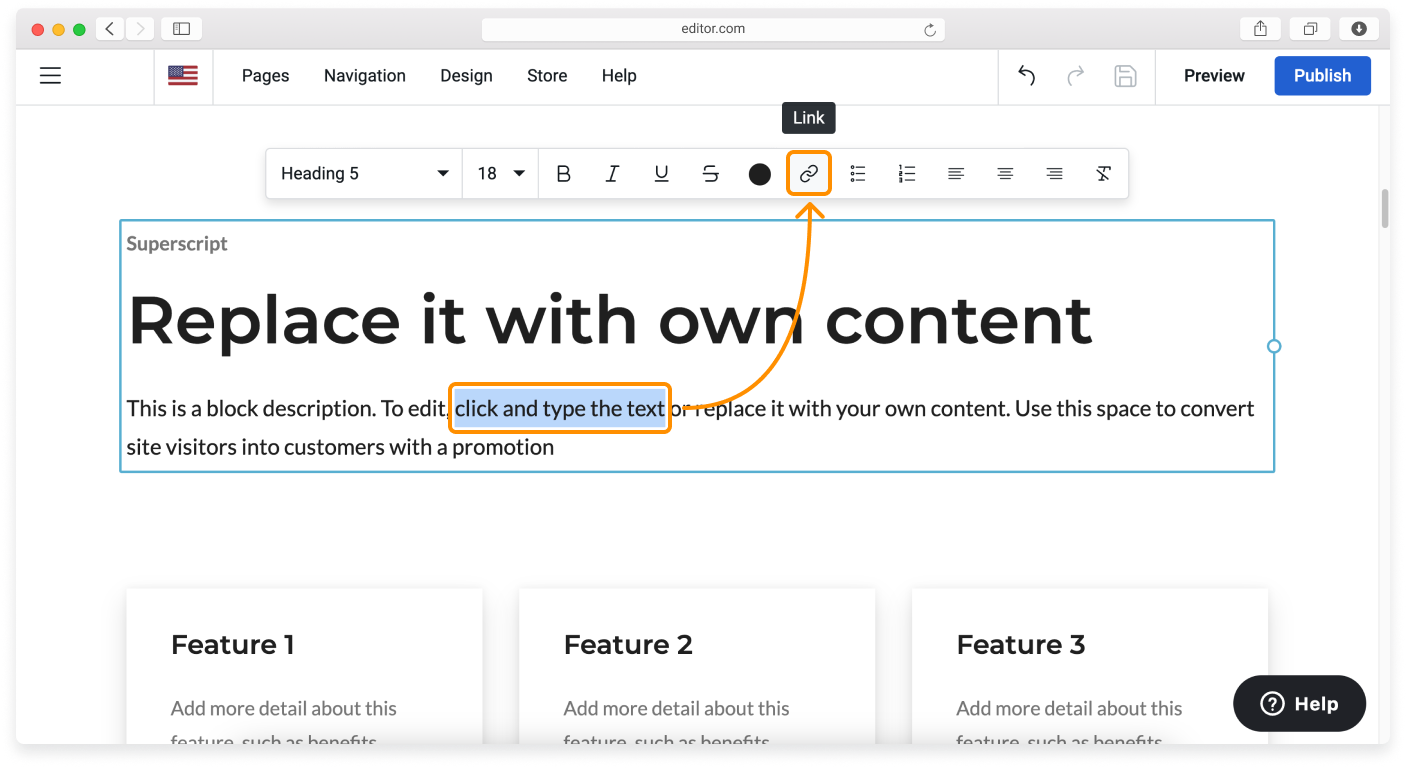Click the browser share icon
The width and height of the screenshot is (1406, 768).
pyautogui.click(x=1260, y=29)
